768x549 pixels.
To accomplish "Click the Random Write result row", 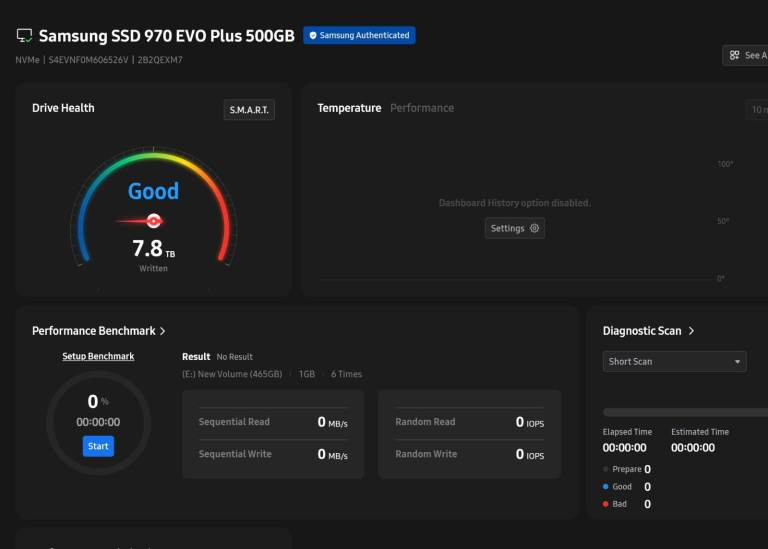I will 469,454.
